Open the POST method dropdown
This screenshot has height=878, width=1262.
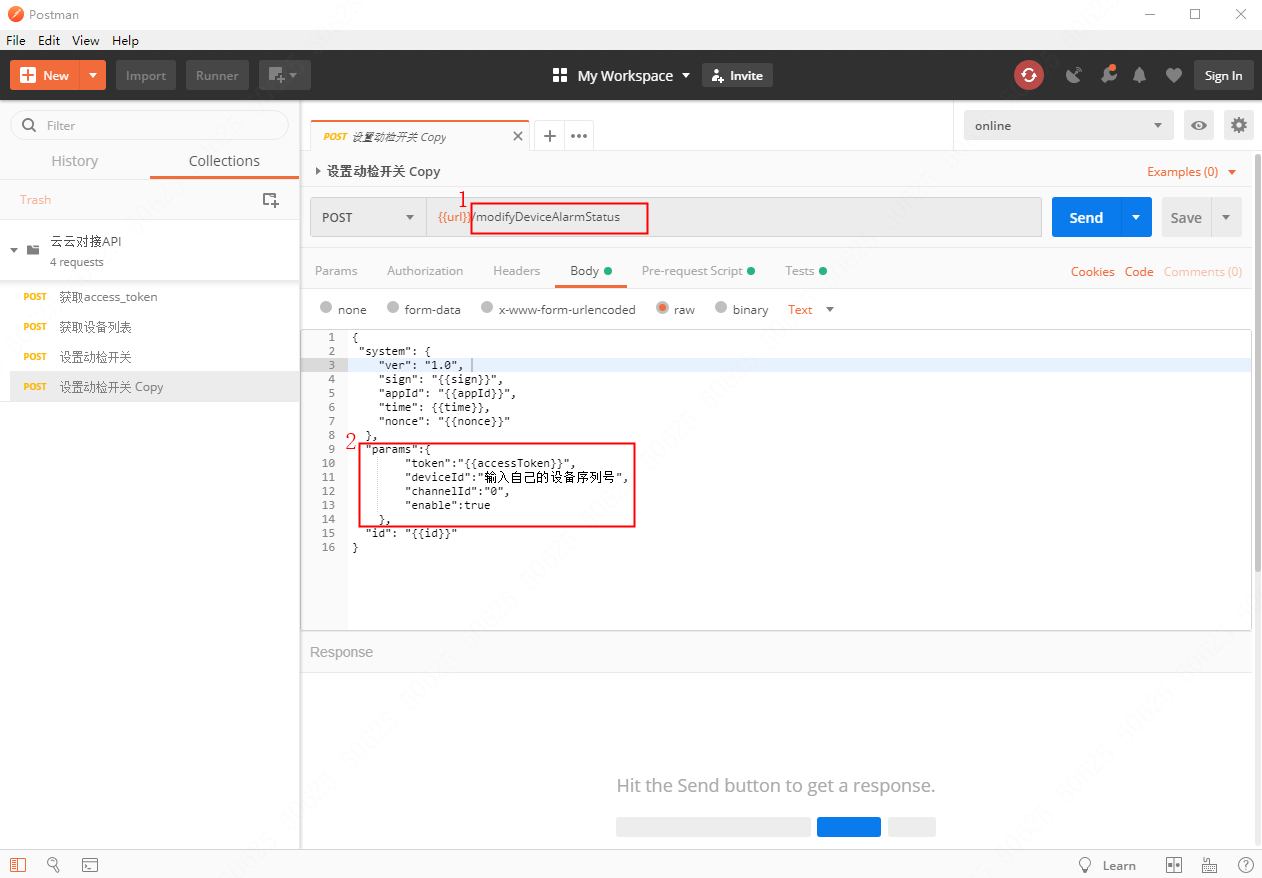368,218
